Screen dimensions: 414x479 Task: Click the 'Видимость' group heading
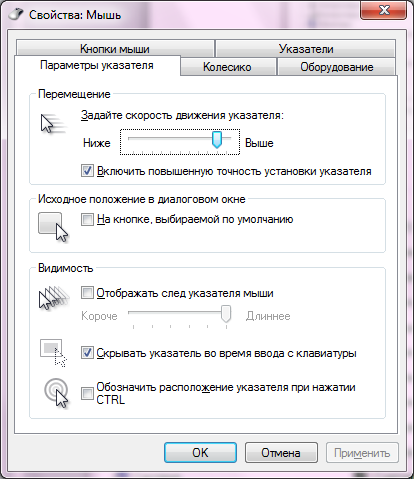(x=66, y=268)
